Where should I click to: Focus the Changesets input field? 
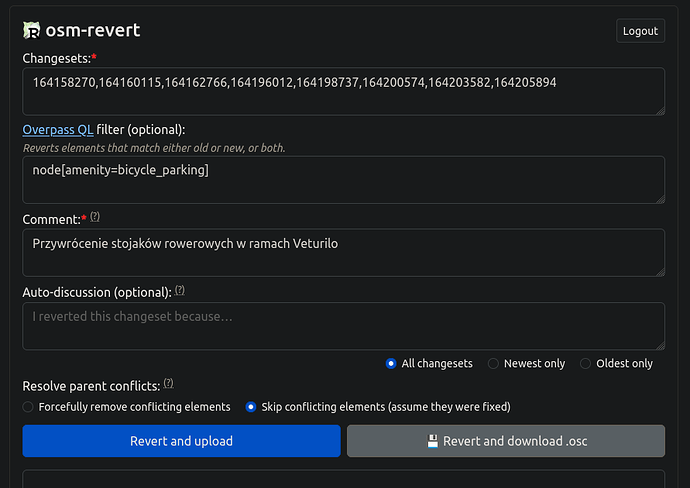tap(344, 92)
